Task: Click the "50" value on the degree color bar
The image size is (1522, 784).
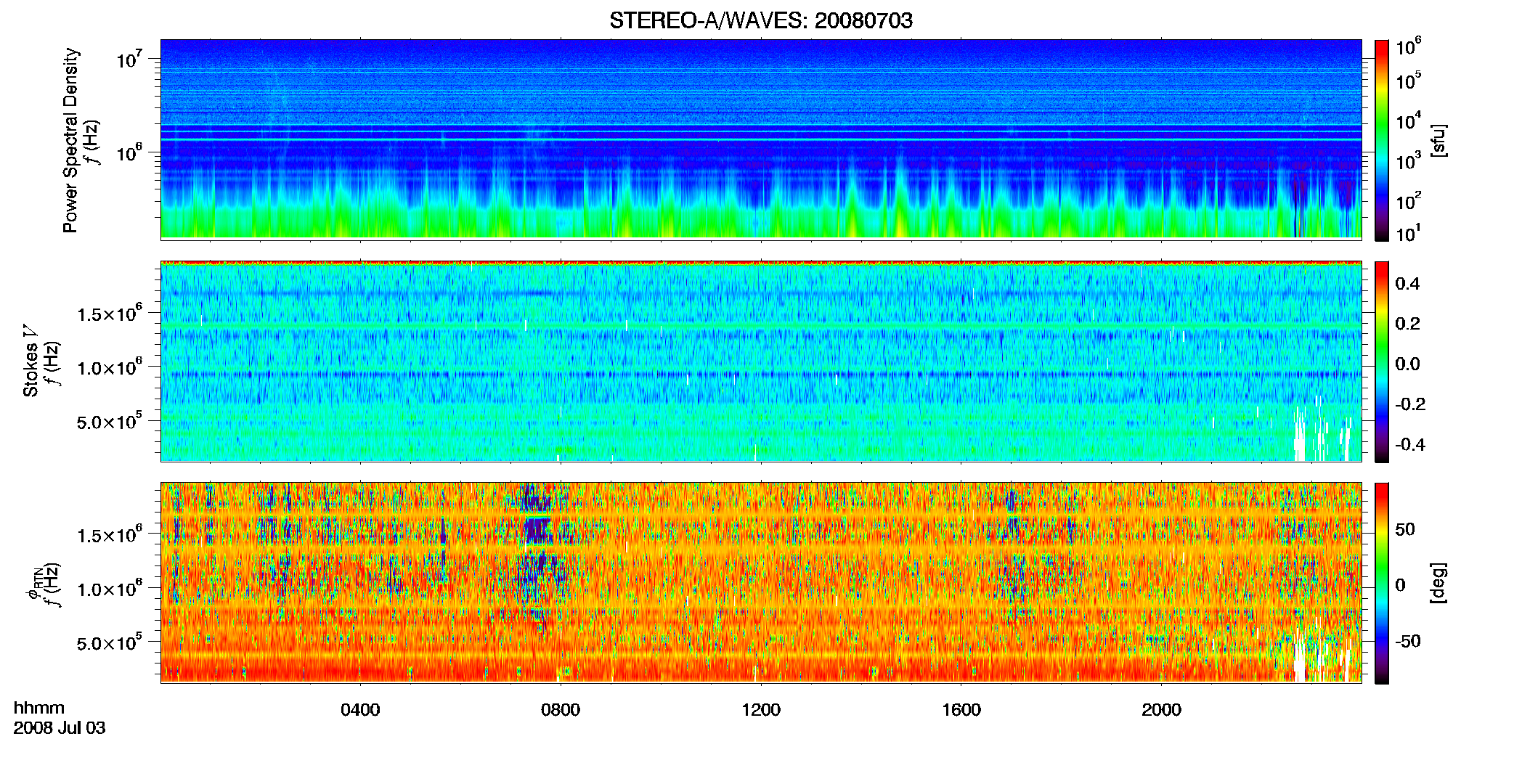Action: tap(1405, 528)
